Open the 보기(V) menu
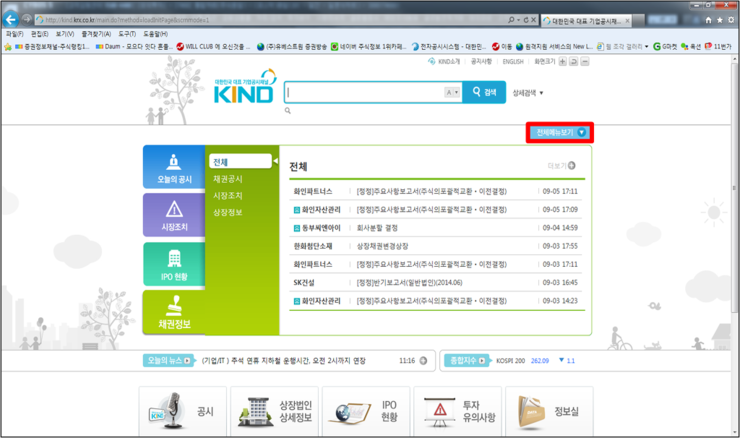The width and height of the screenshot is (740, 438). click(65, 34)
